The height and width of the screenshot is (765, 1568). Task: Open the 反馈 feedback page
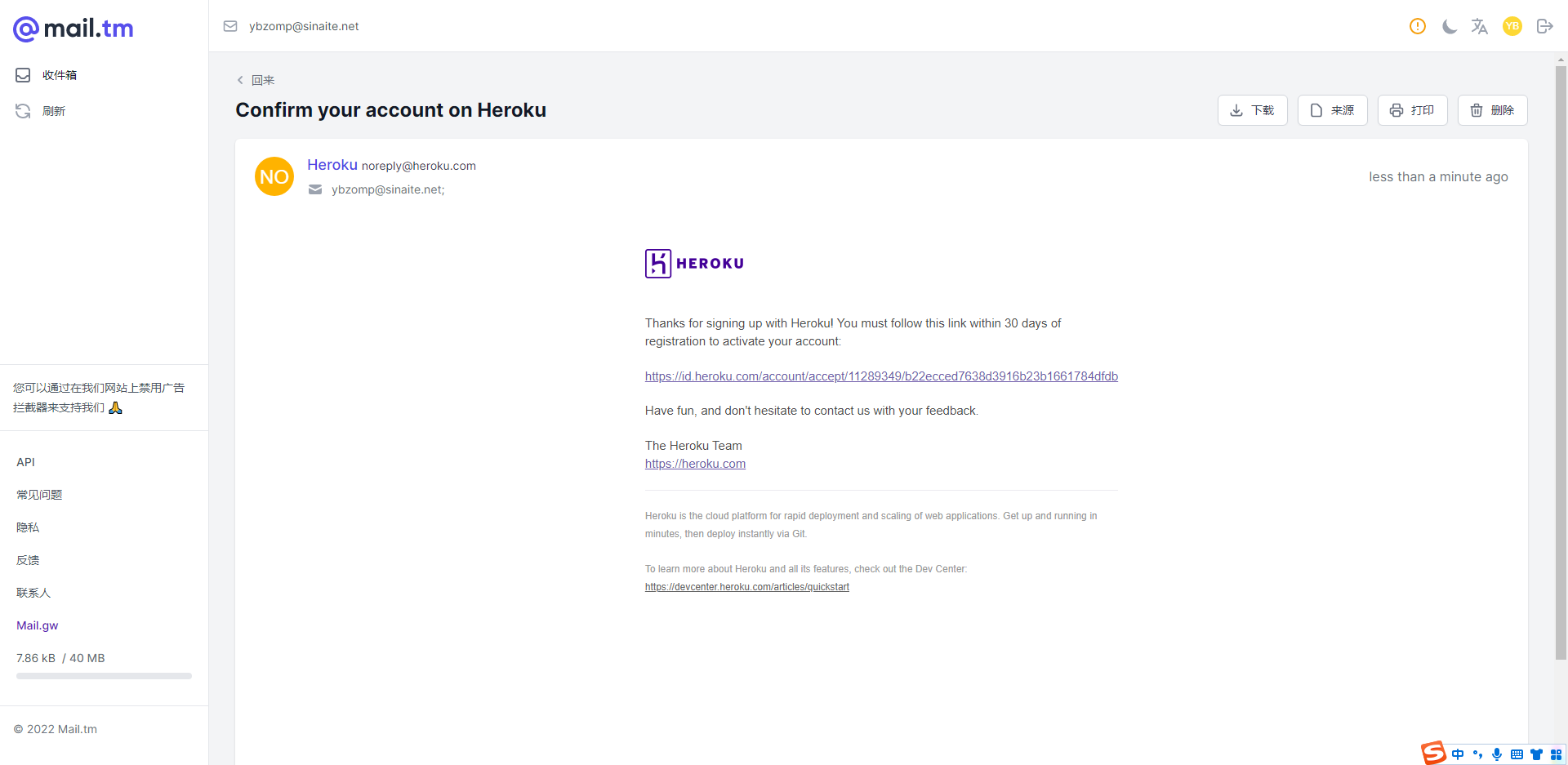click(x=28, y=560)
